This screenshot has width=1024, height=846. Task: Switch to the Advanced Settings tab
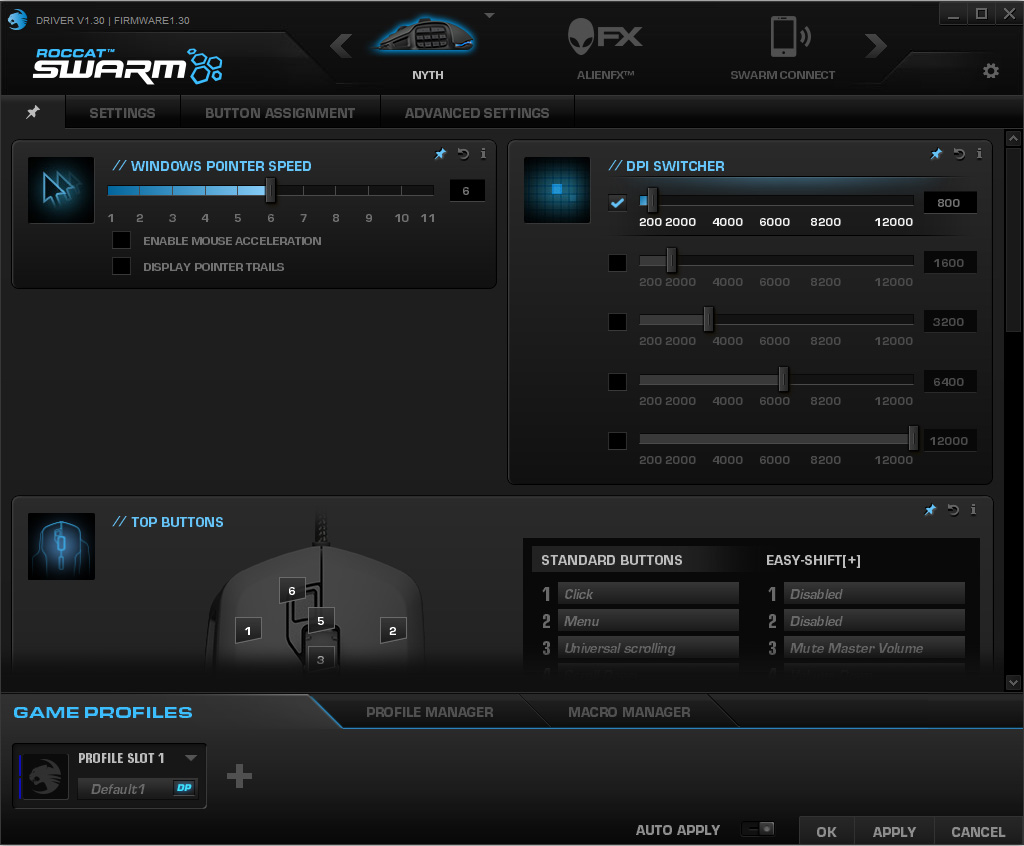[x=477, y=112]
